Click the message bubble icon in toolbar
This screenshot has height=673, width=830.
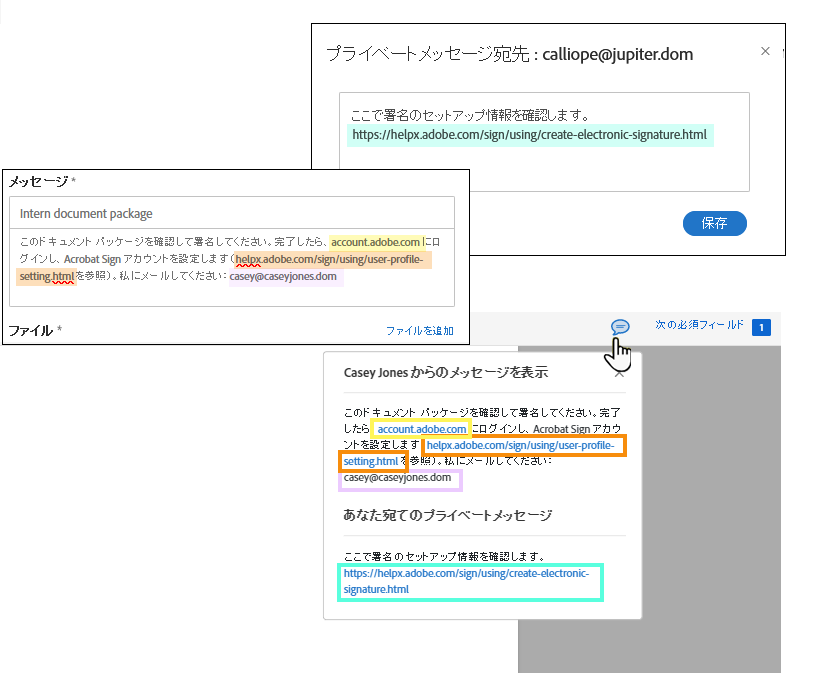click(620, 327)
